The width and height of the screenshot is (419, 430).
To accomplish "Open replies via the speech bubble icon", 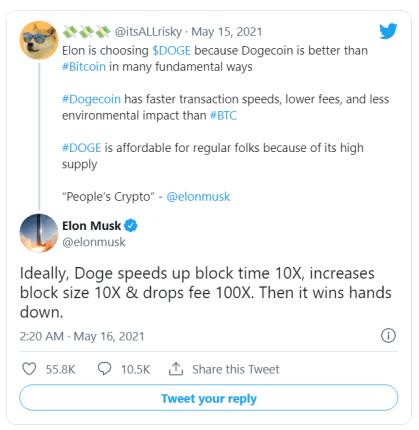I will 104,369.
